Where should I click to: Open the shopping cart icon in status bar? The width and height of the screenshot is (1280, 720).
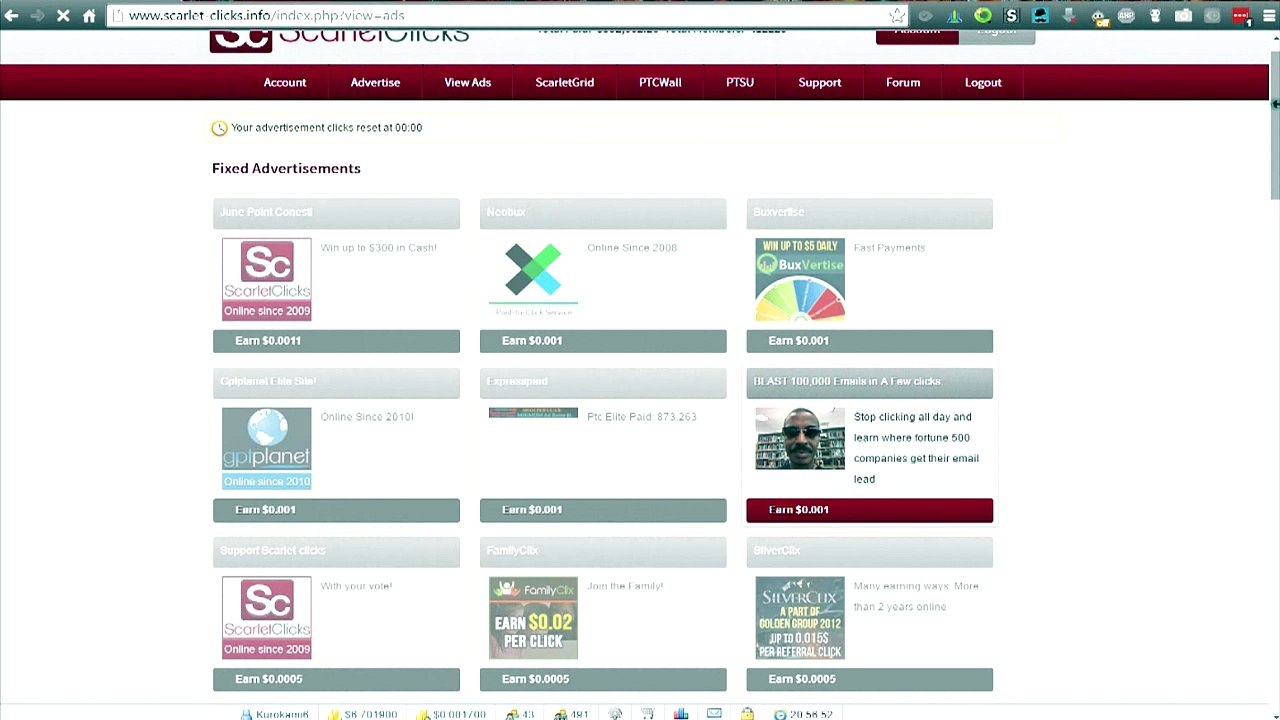pos(648,714)
